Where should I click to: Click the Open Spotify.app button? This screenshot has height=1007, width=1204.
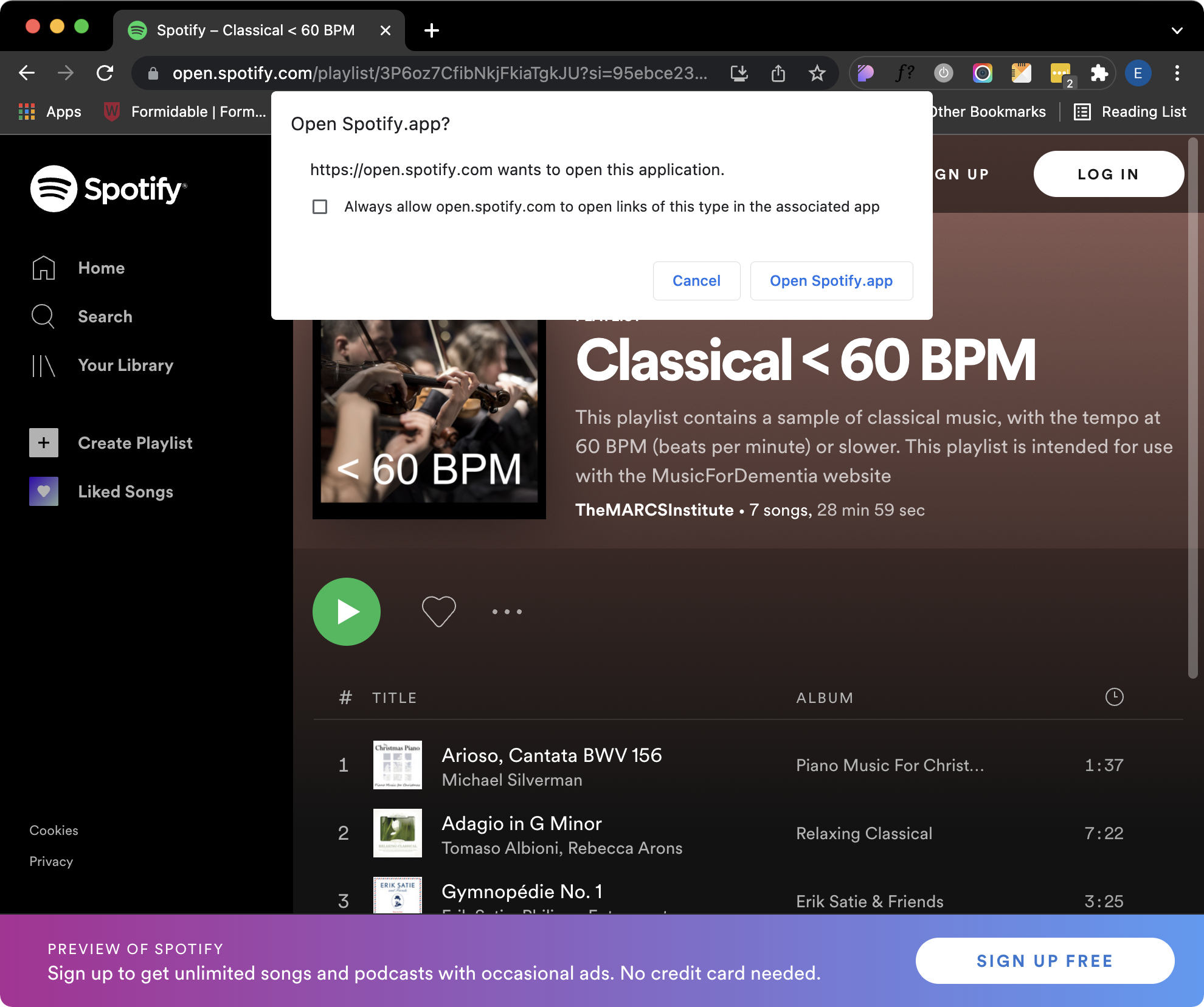[831, 281]
